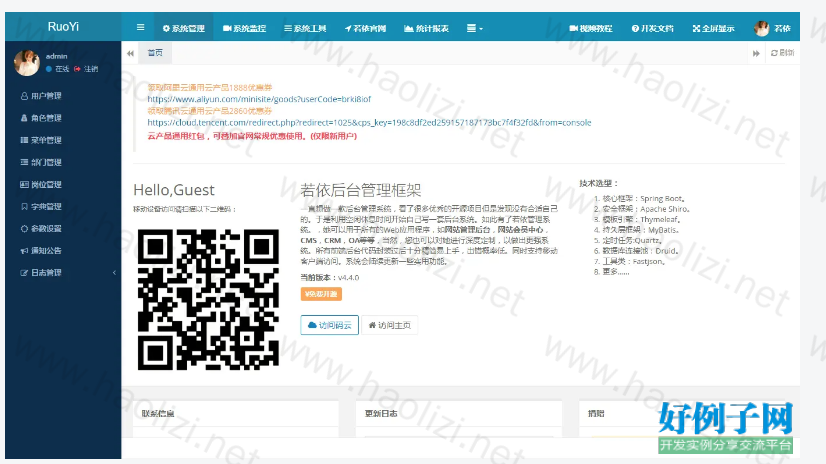Open 用户管理 in the sidebar
Viewport: 826px width, 464px height.
coord(45,96)
